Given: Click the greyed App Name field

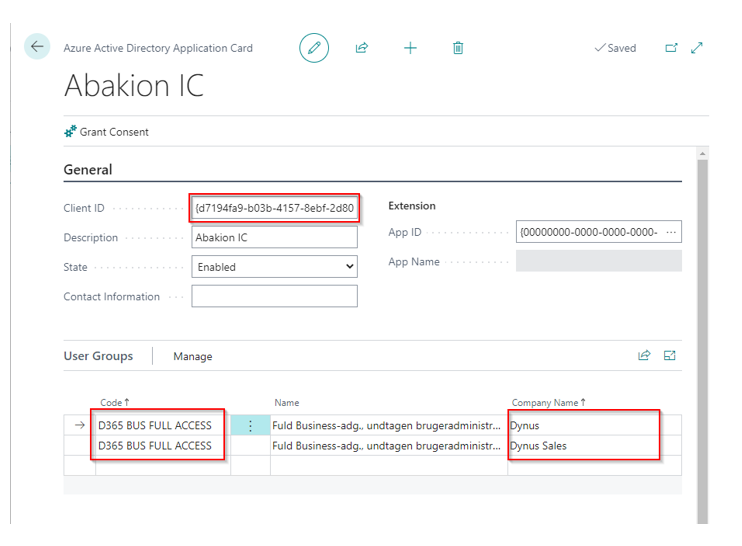Looking at the screenshot, I should 599,261.
